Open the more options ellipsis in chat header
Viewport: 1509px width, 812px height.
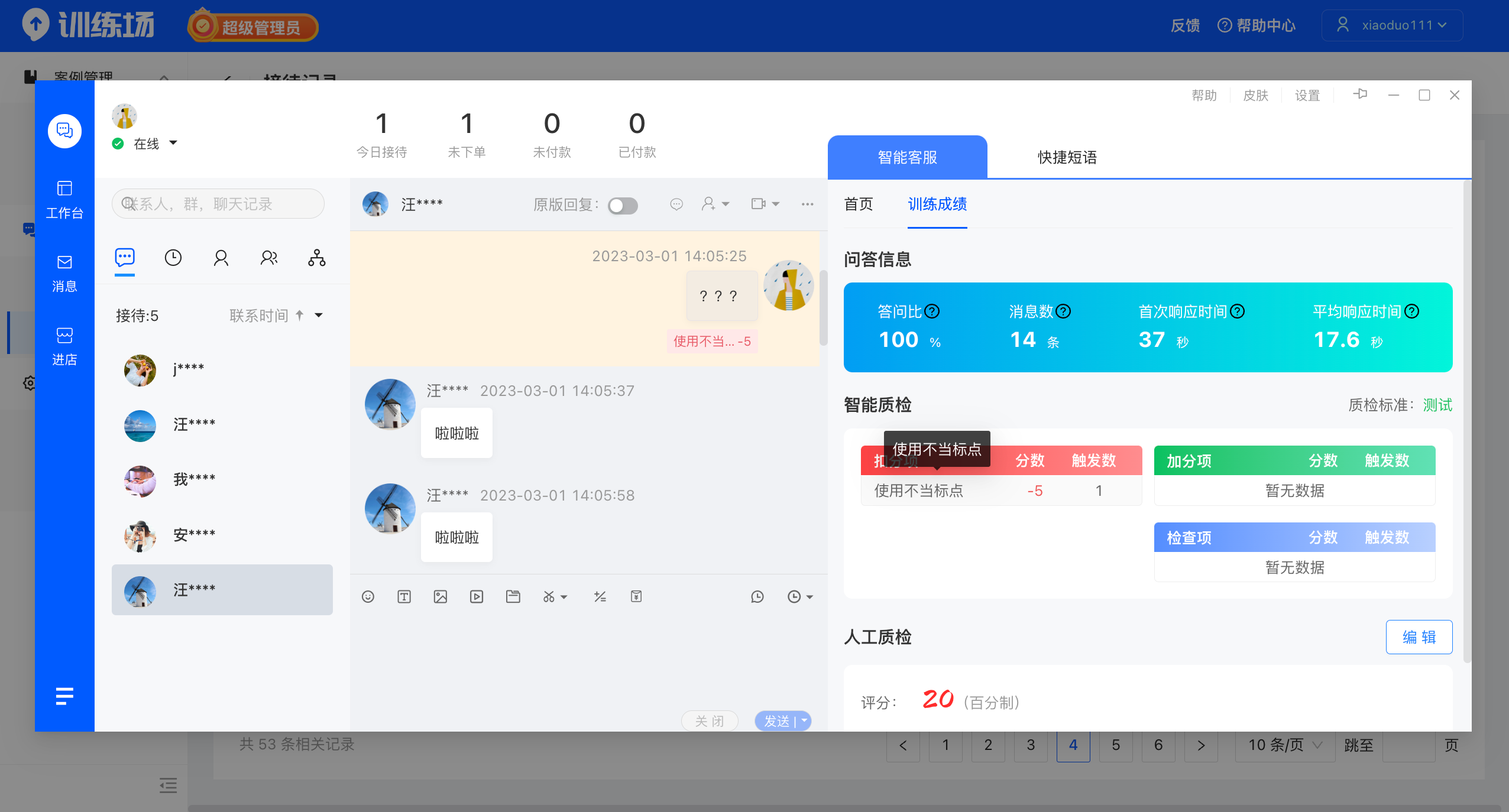(807, 204)
